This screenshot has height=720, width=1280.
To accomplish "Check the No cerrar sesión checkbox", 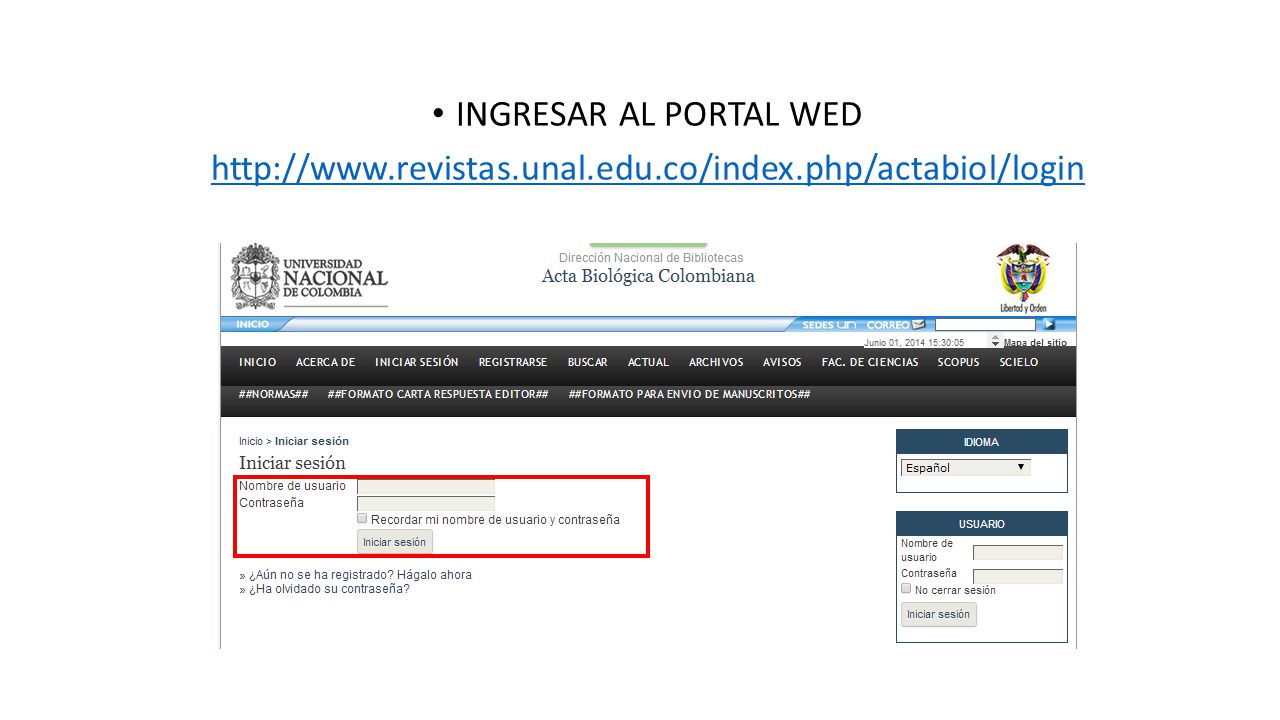I will pos(906,589).
